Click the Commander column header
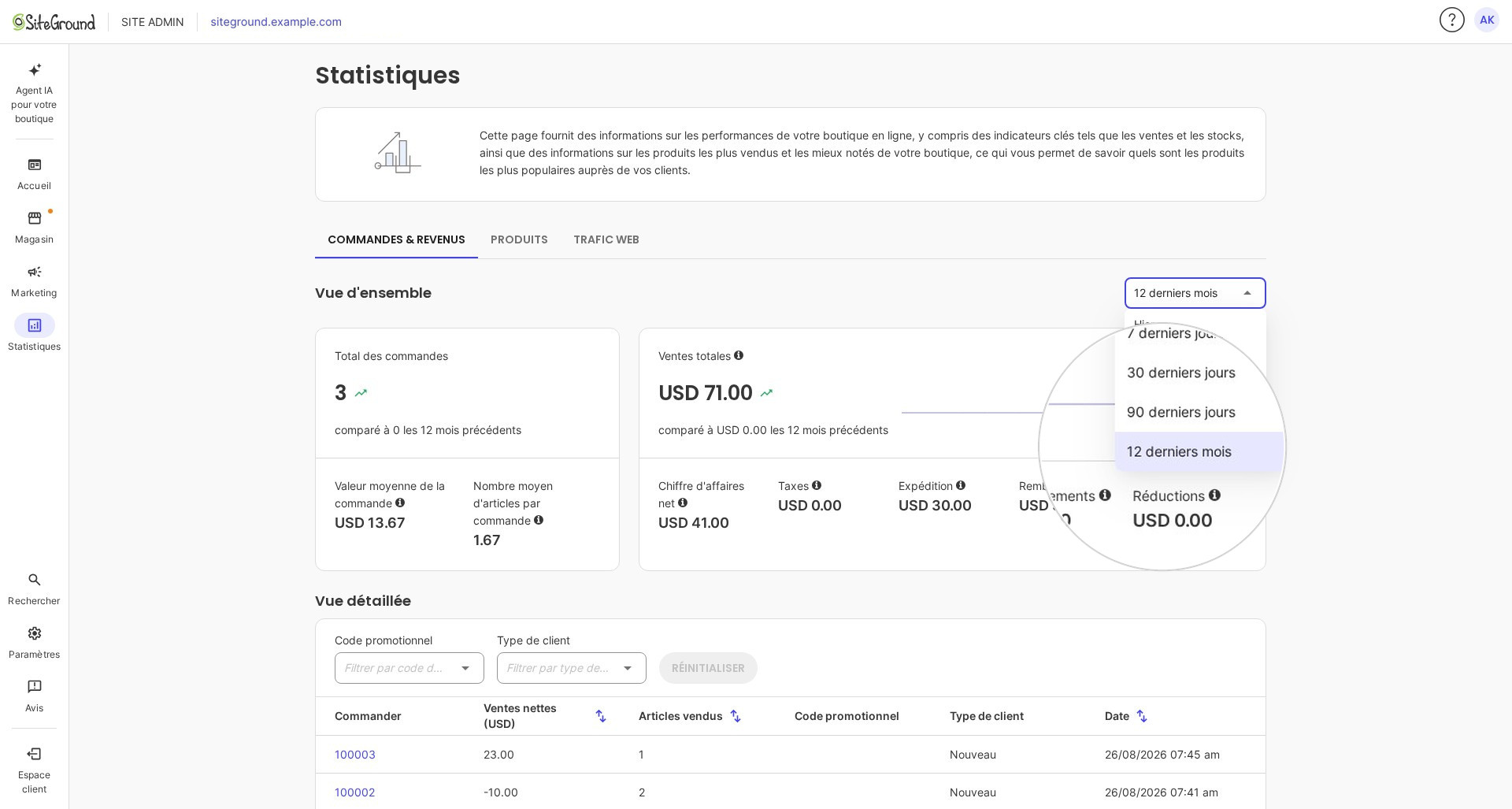The width and height of the screenshot is (1512, 809). coord(368,716)
